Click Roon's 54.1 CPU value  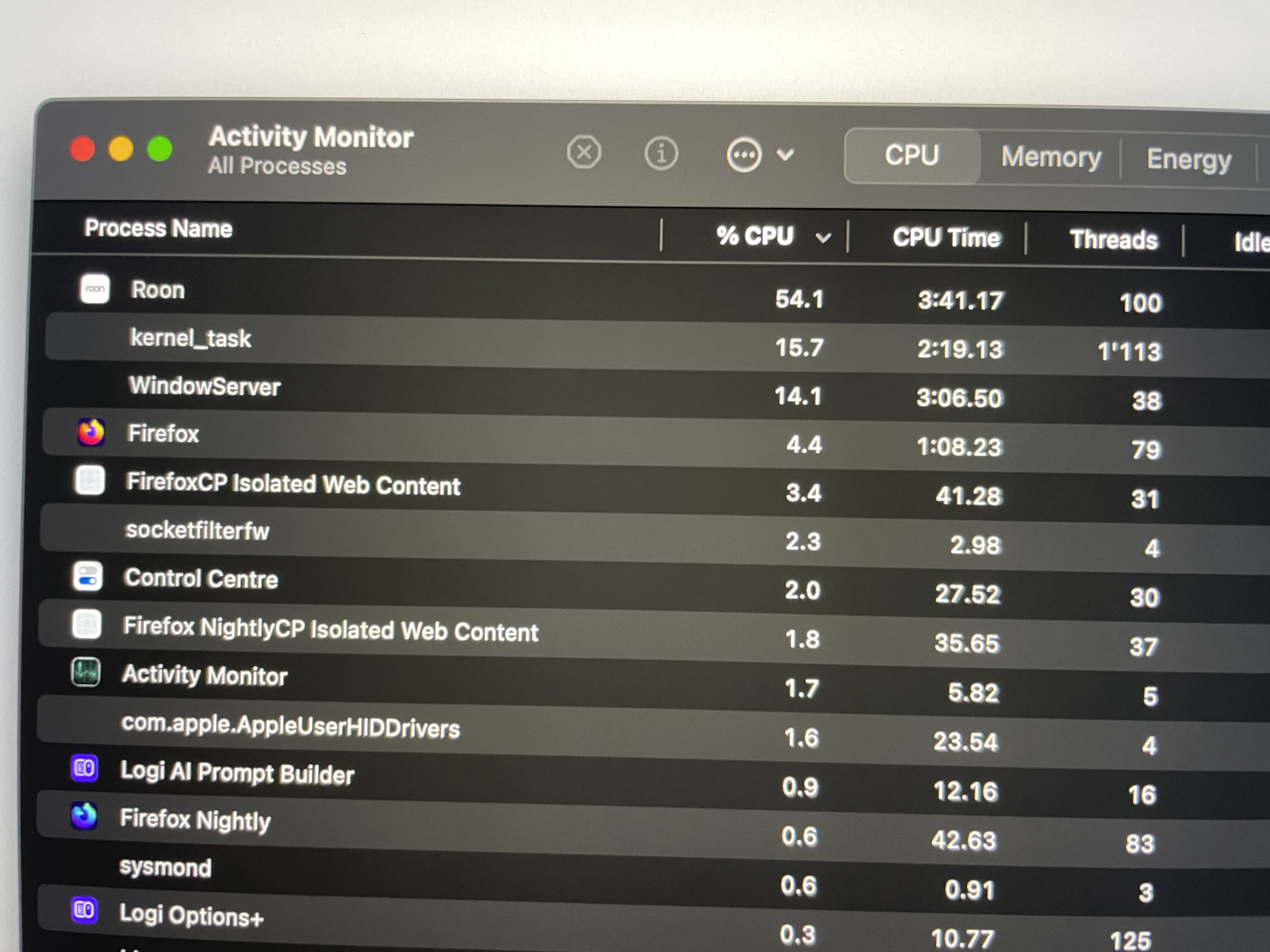tap(799, 299)
